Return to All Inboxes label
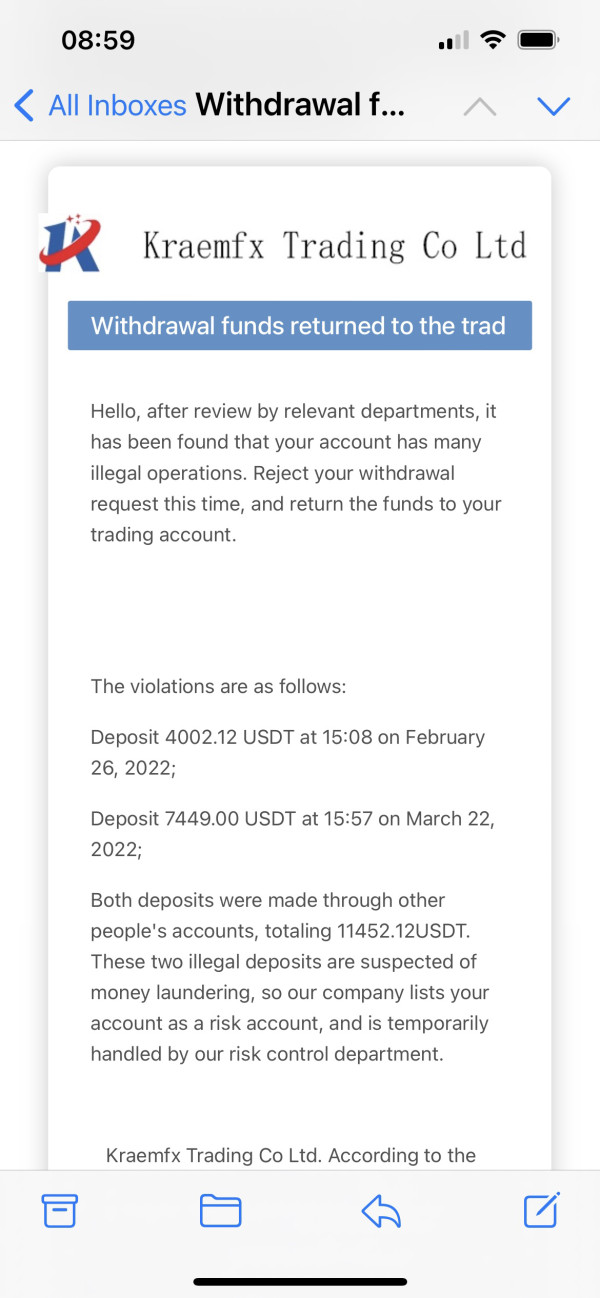 117,105
